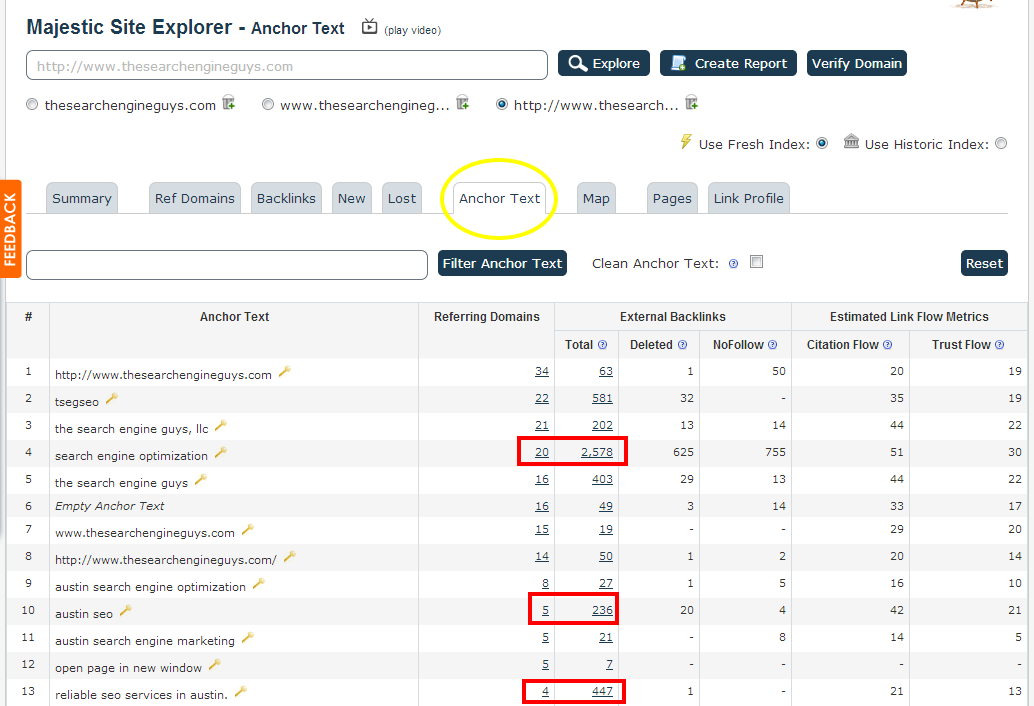The image size is (1034, 706).
Task: Click the Referring Domains column header
Action: 487,316
